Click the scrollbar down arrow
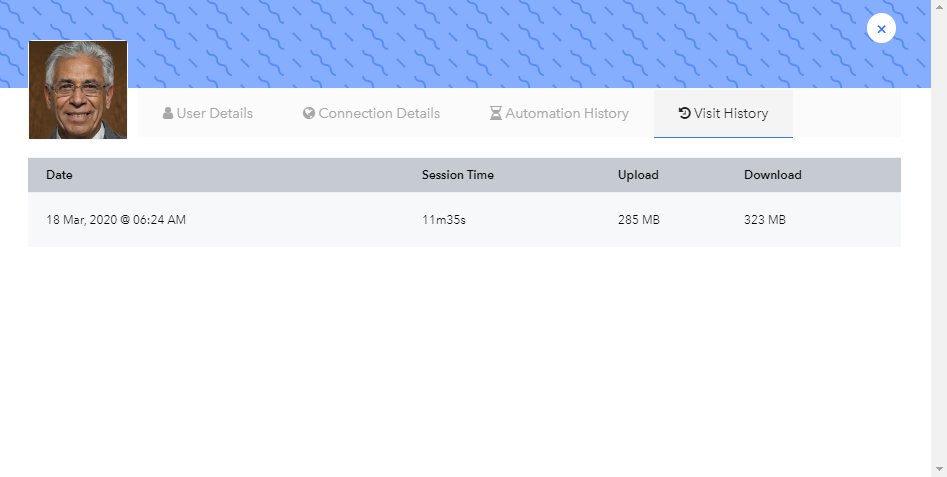Screen dimensions: 947x477 (939, 469)
